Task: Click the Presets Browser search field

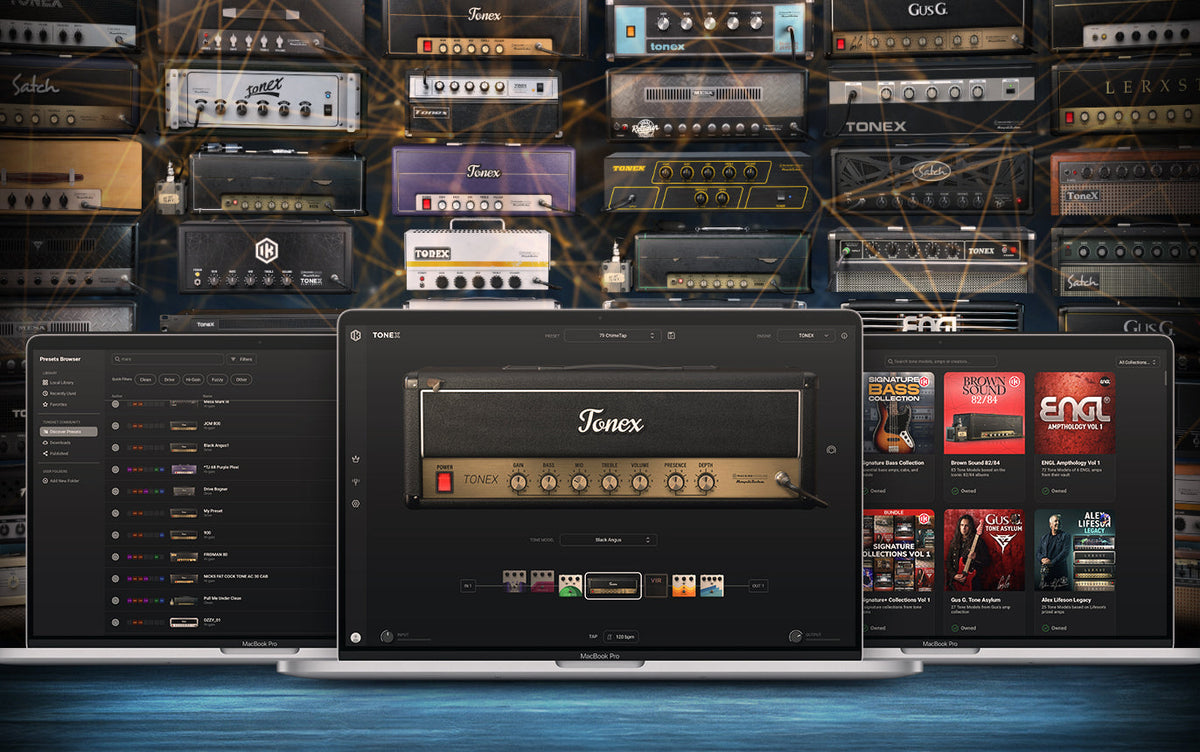Action: tap(168, 359)
